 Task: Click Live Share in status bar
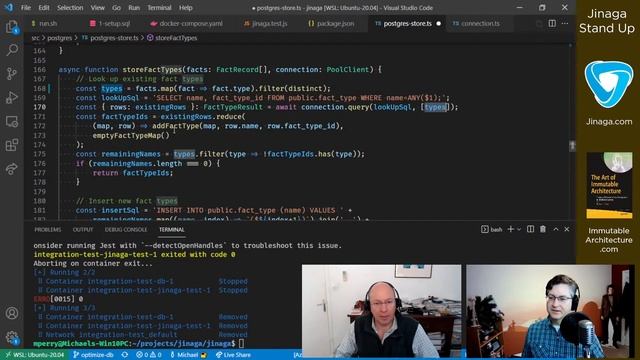(x=233, y=355)
